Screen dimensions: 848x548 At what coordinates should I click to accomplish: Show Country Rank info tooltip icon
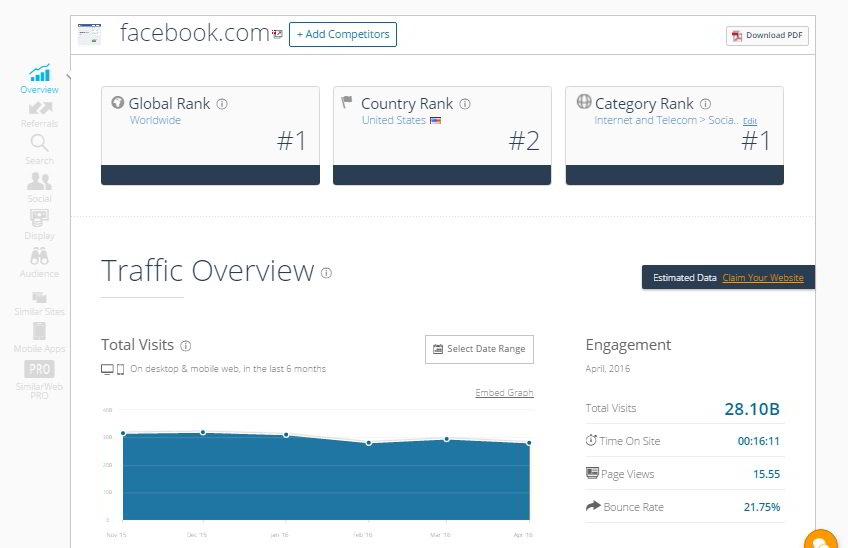pos(465,104)
